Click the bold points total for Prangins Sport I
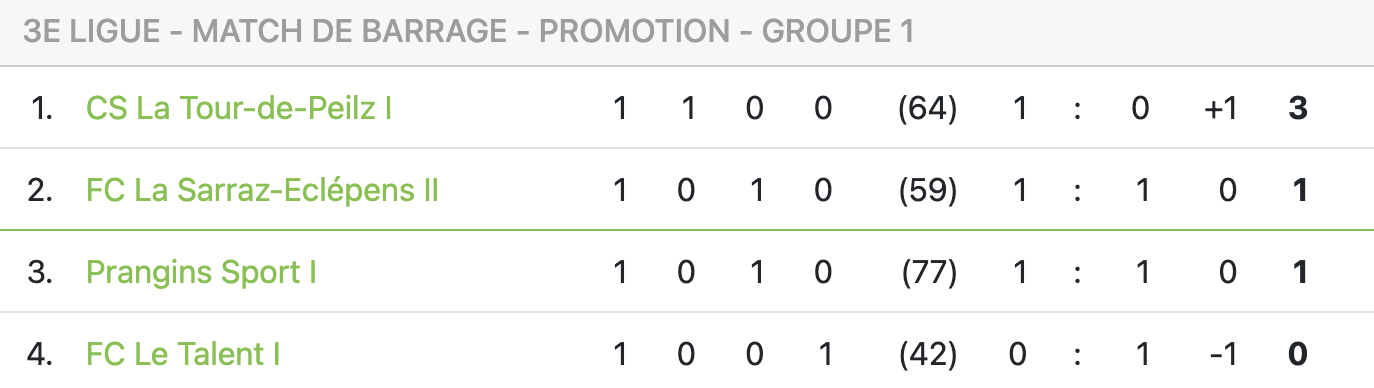This screenshot has width=1374, height=388. (x=1300, y=272)
